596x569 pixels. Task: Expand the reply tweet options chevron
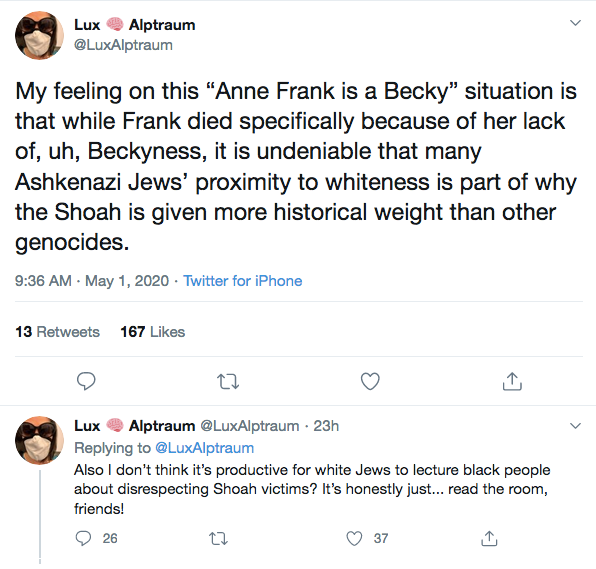tap(575, 426)
